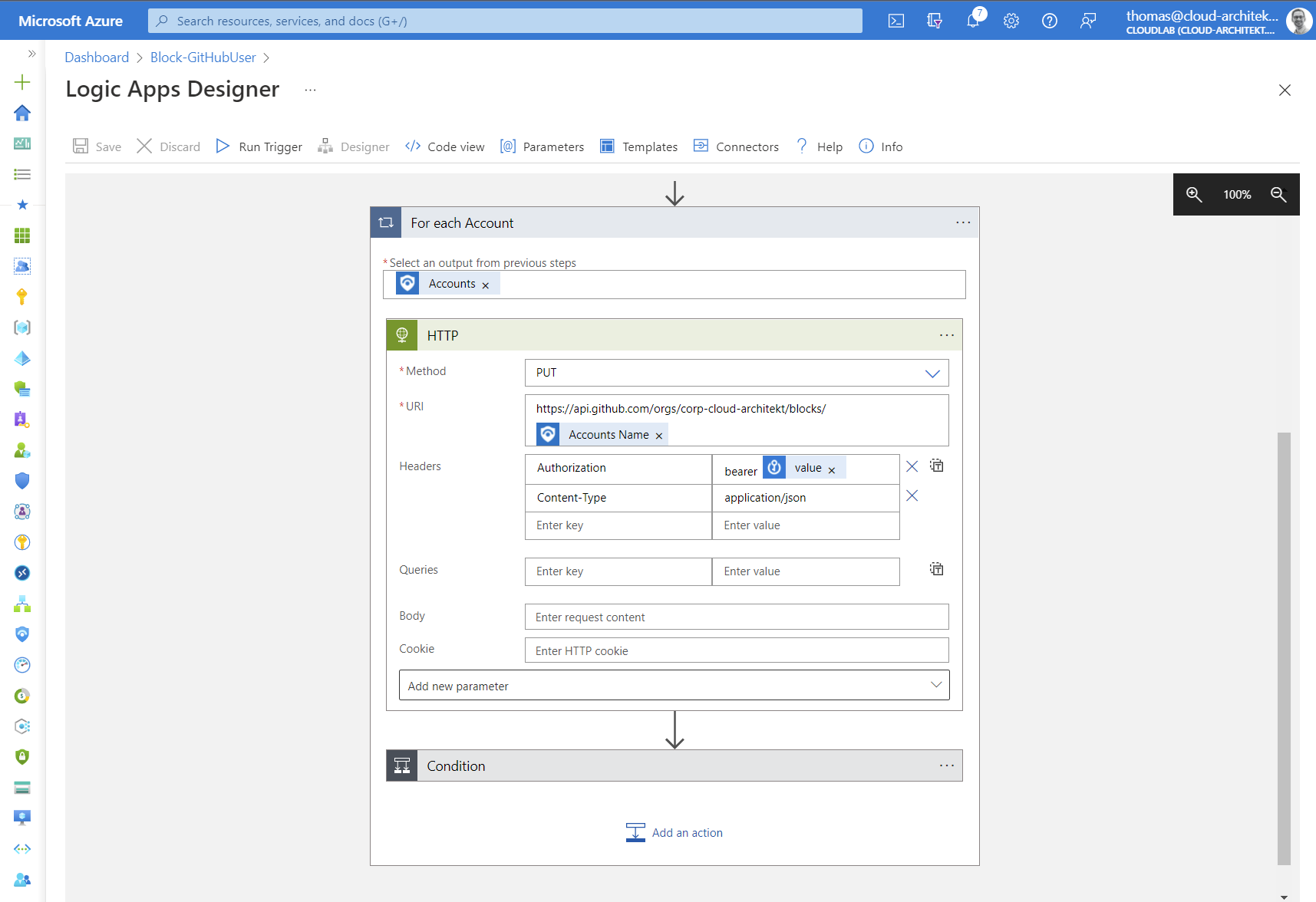The height and width of the screenshot is (902, 1316).
Task: Switch to Designer view
Action: 354,146
